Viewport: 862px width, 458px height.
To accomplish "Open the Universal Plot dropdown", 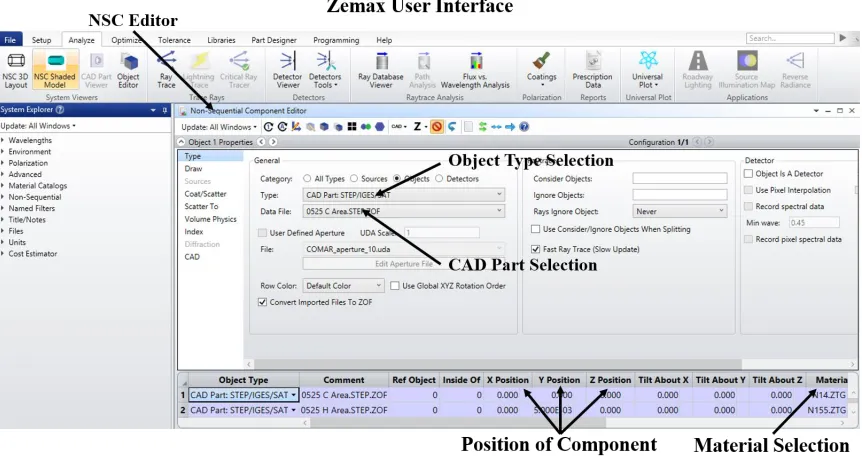I will pos(648,70).
